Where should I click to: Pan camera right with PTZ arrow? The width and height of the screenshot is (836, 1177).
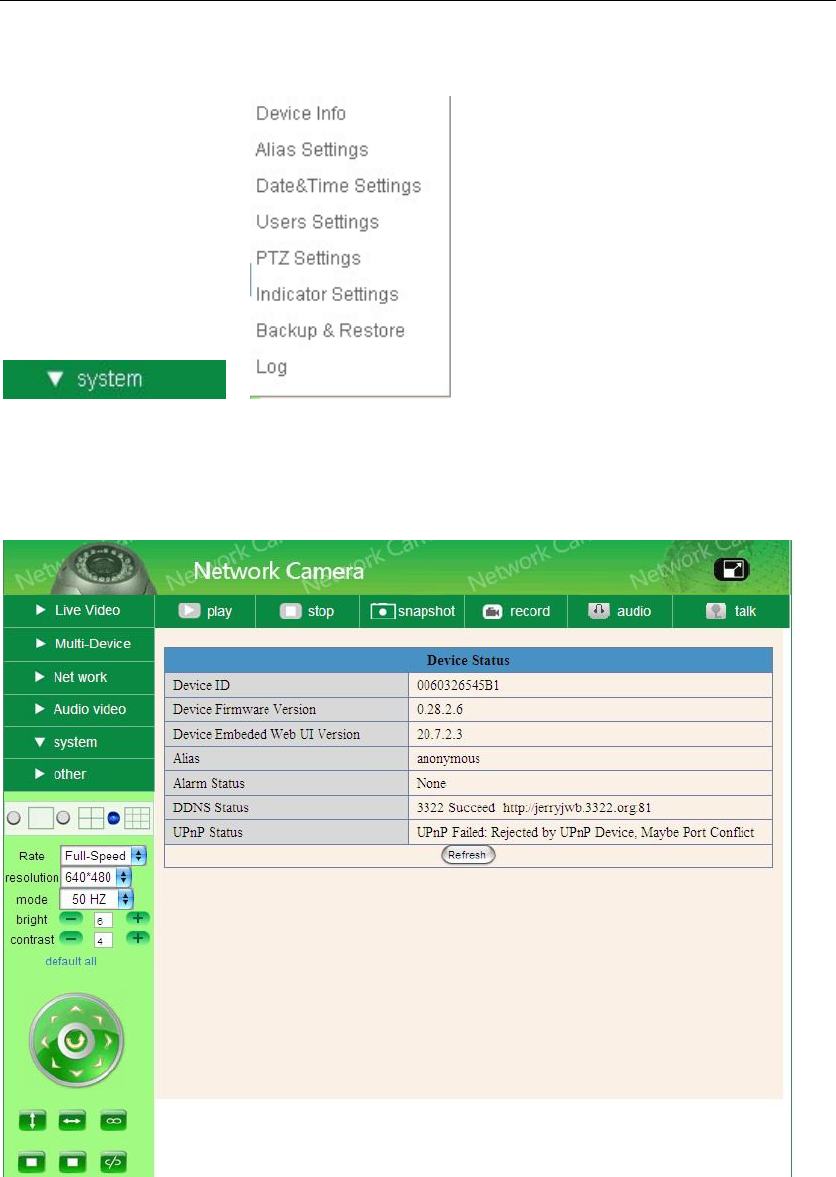(x=109, y=1041)
